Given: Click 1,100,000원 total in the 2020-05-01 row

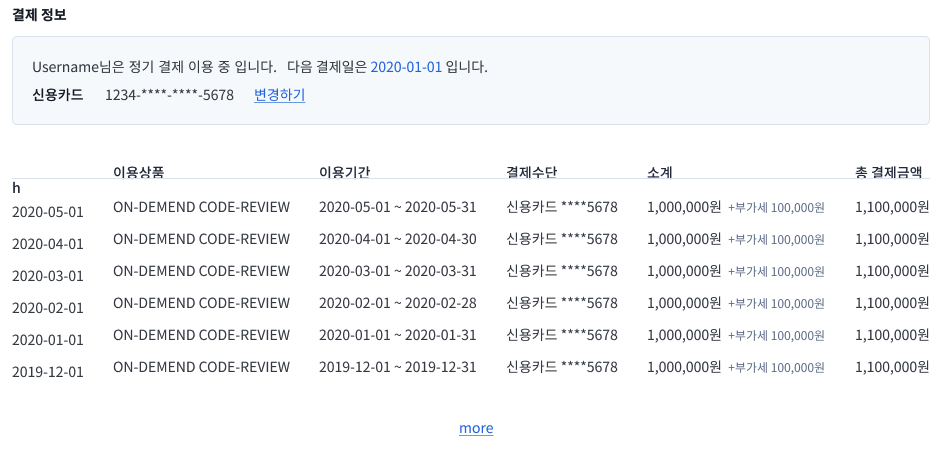Looking at the screenshot, I should click(892, 208).
